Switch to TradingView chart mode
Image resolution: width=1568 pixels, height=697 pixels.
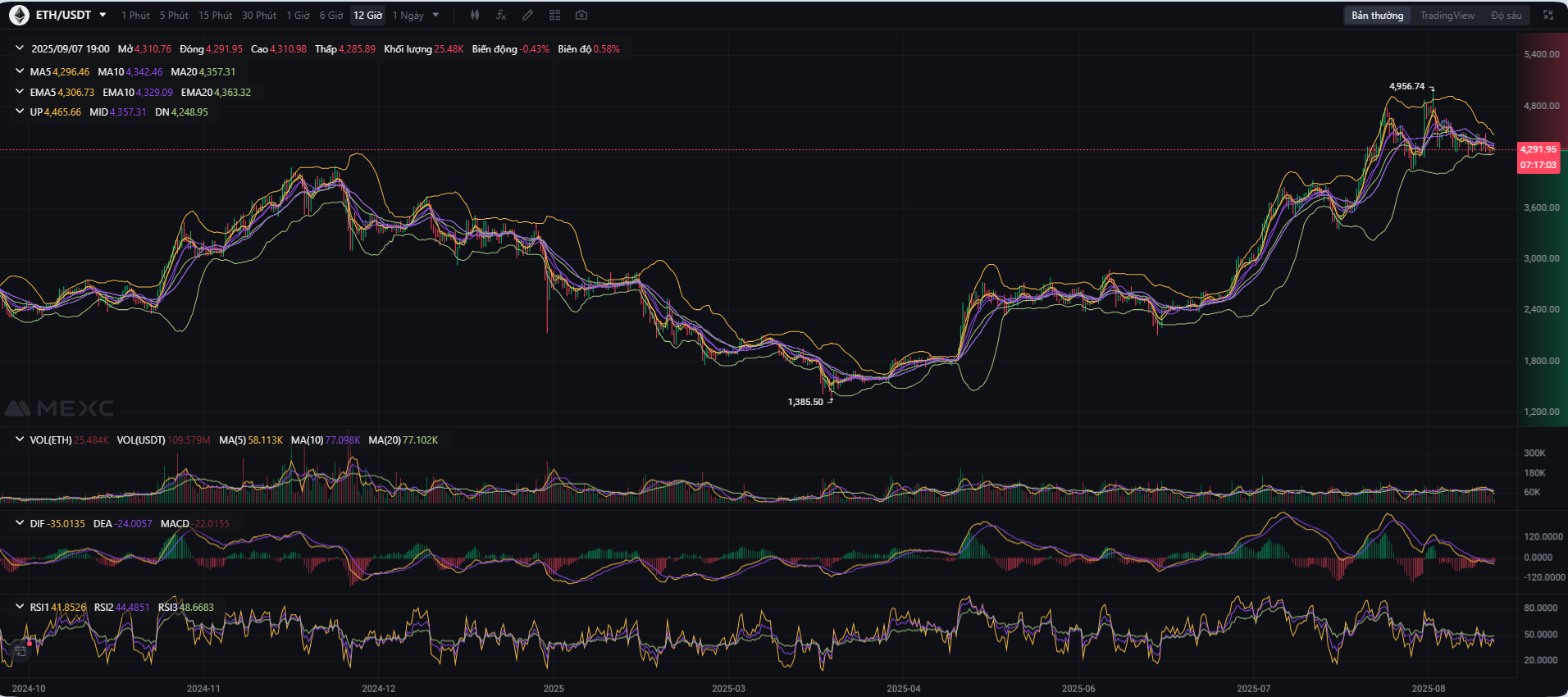[x=1447, y=15]
